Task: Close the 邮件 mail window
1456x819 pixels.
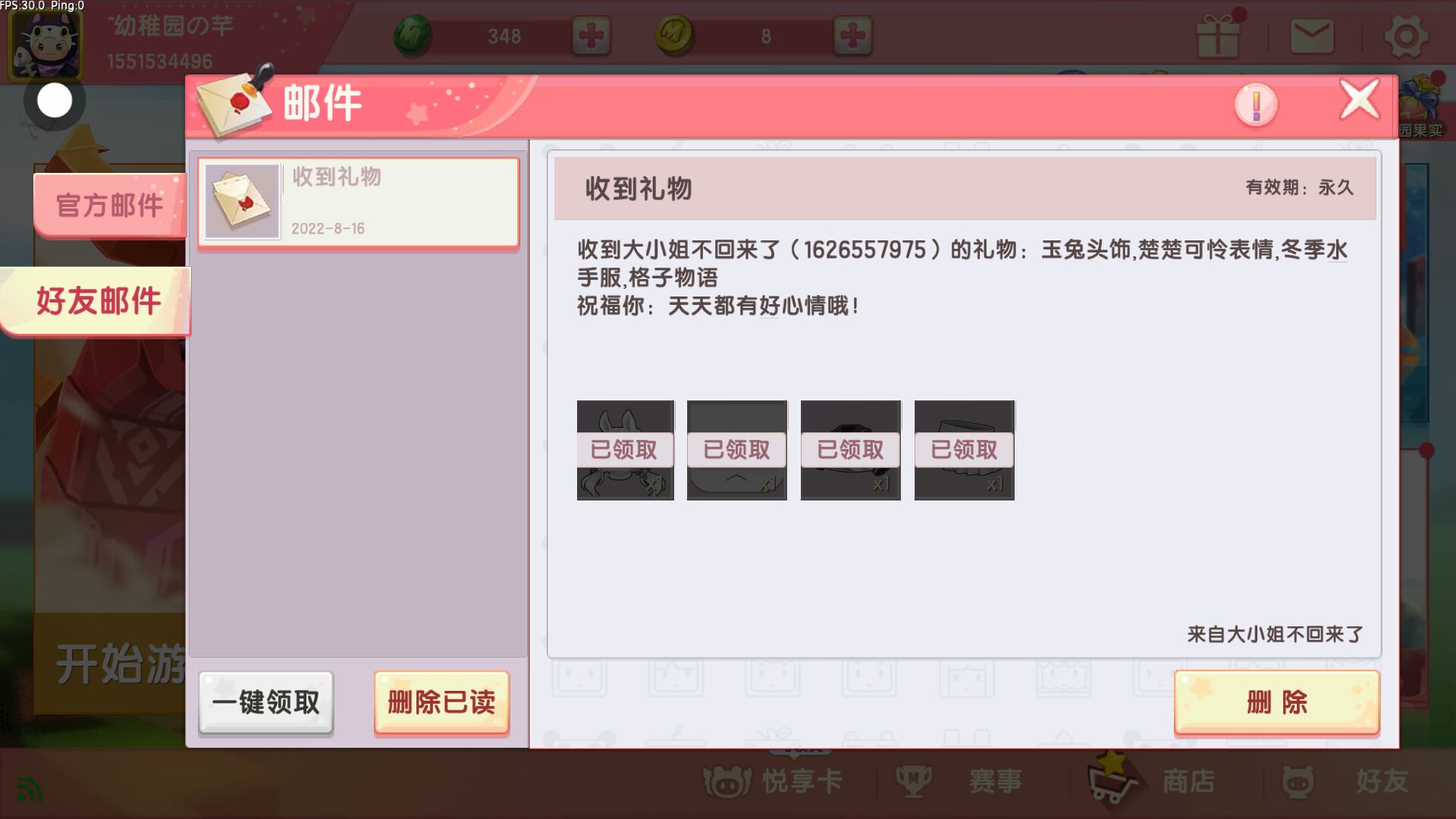Action: [1359, 100]
